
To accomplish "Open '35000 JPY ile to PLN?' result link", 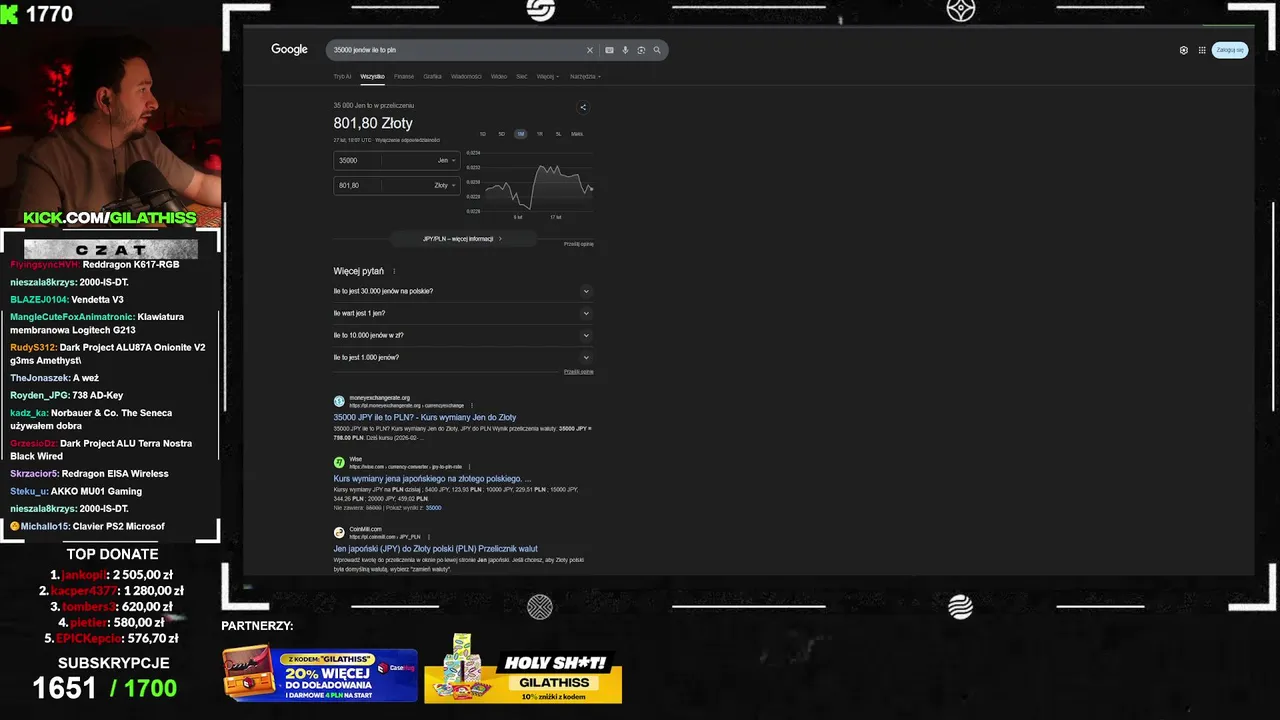I will pos(425,417).
